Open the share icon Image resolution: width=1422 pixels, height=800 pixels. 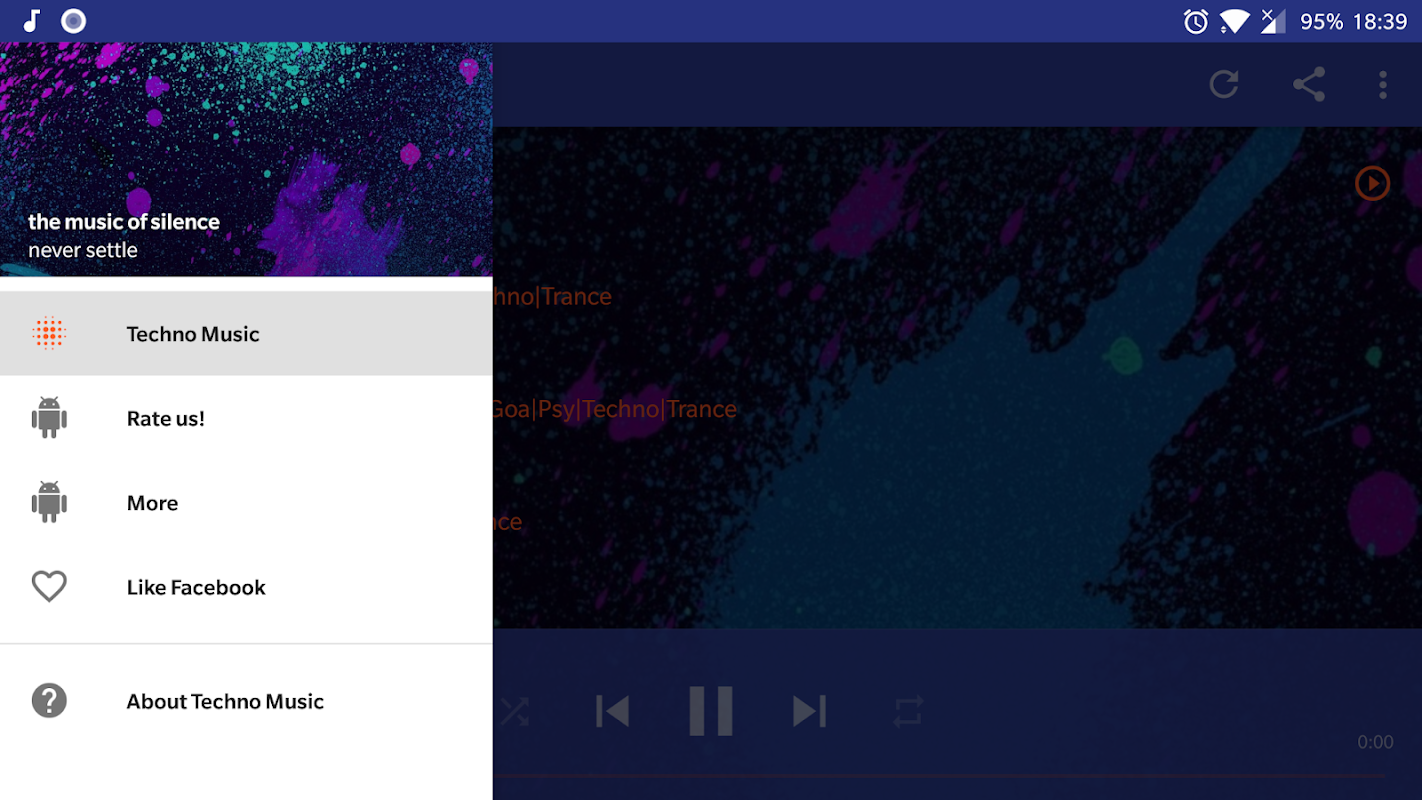[1309, 84]
